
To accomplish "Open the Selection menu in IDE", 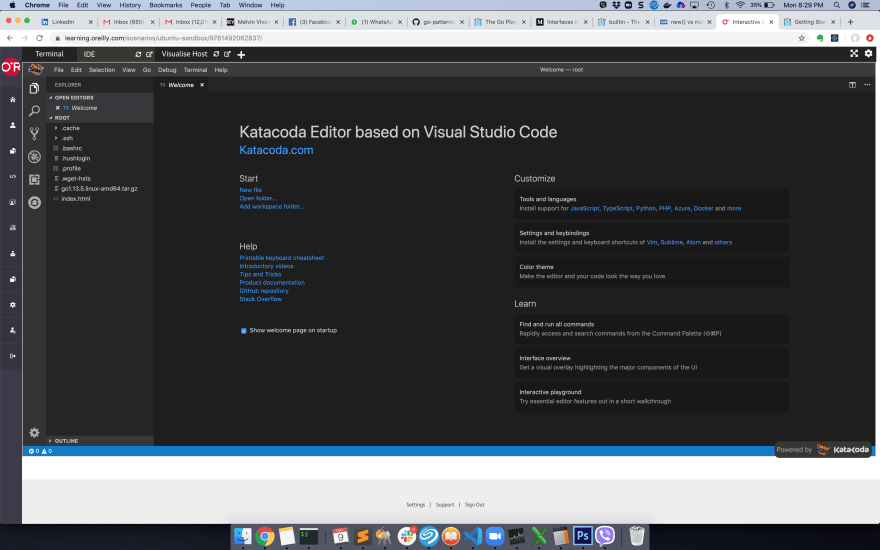I will pos(102,70).
